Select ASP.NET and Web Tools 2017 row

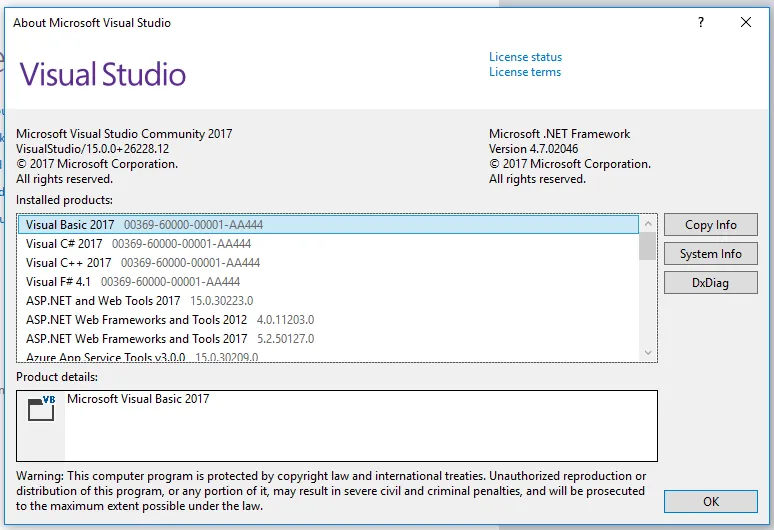328,301
